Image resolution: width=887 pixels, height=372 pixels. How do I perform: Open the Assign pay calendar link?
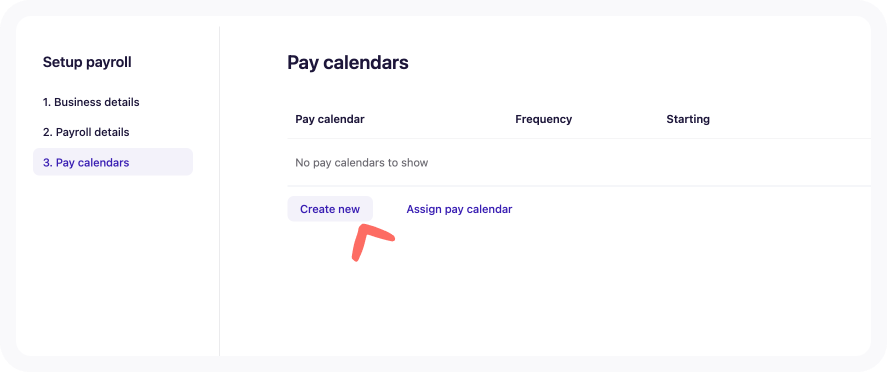(x=459, y=209)
